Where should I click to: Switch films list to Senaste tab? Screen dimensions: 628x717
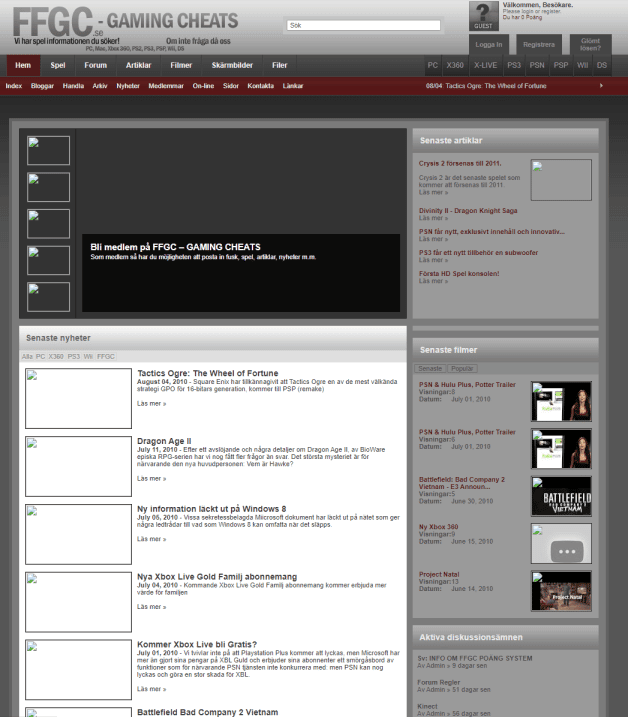[430, 369]
